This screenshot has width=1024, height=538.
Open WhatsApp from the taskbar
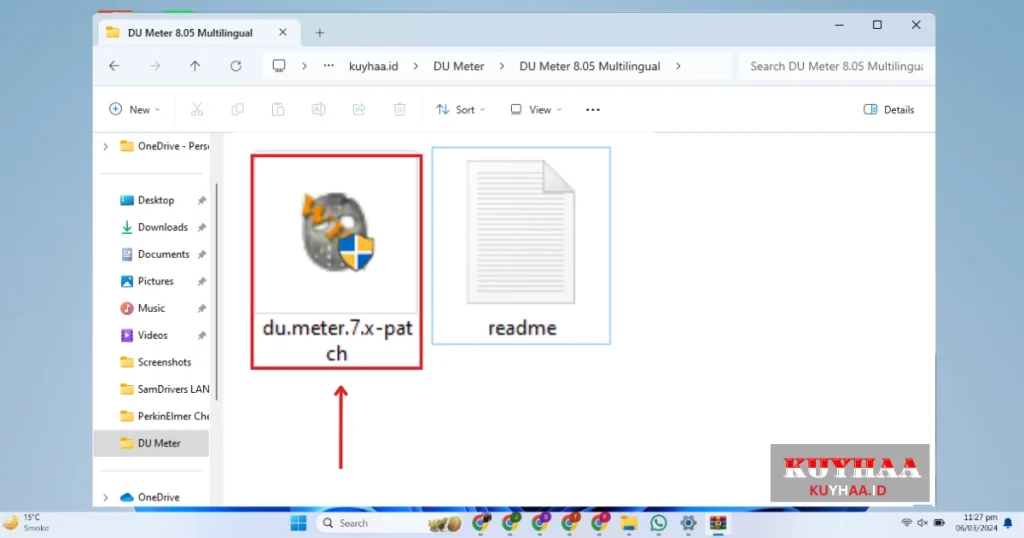point(658,523)
